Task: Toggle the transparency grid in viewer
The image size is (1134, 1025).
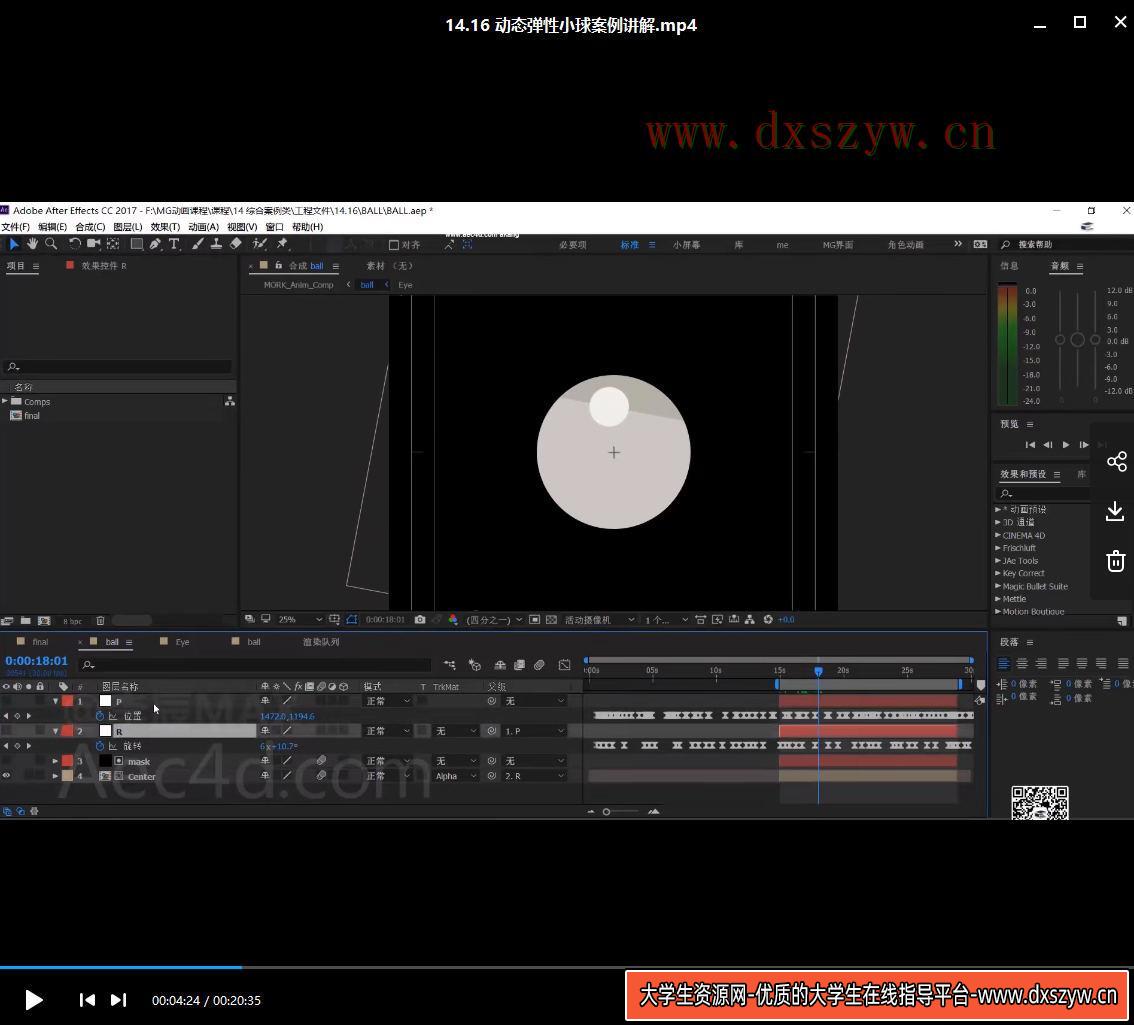Action: 551,620
